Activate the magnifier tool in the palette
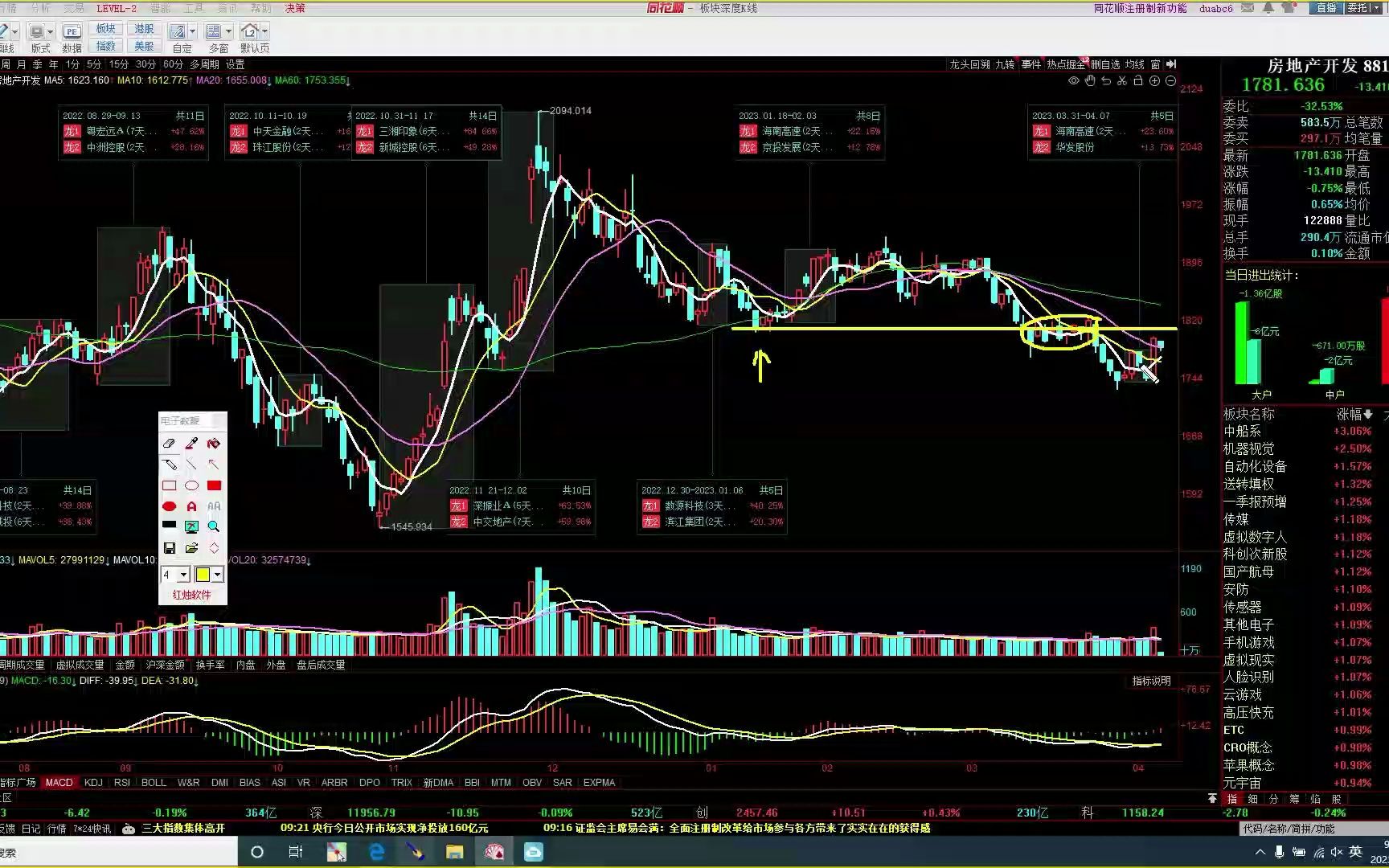The image size is (1389, 868). tap(214, 526)
